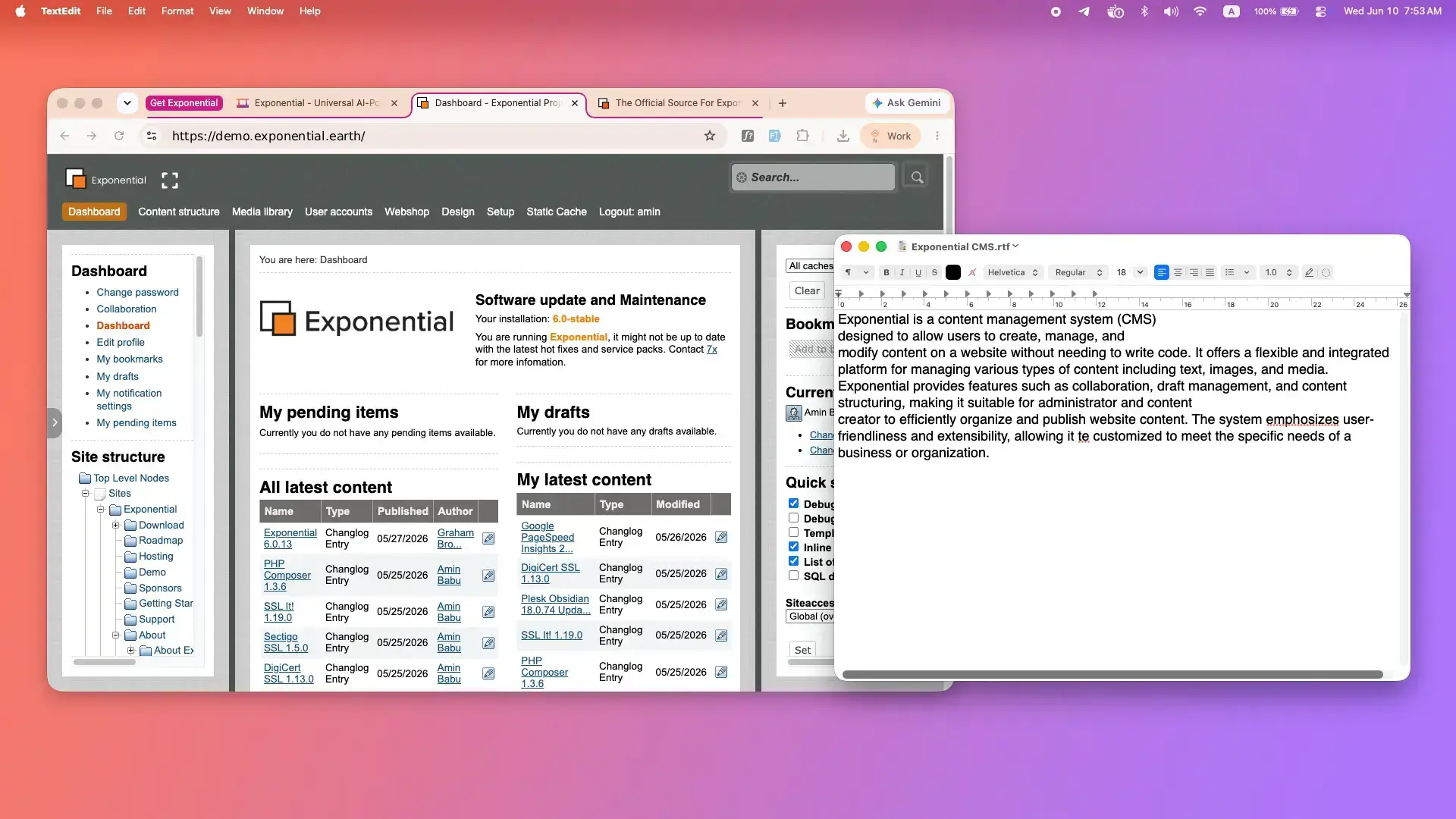Image resolution: width=1456 pixels, height=819 pixels.
Task: Click the site information icon in address bar
Action: 152,136
